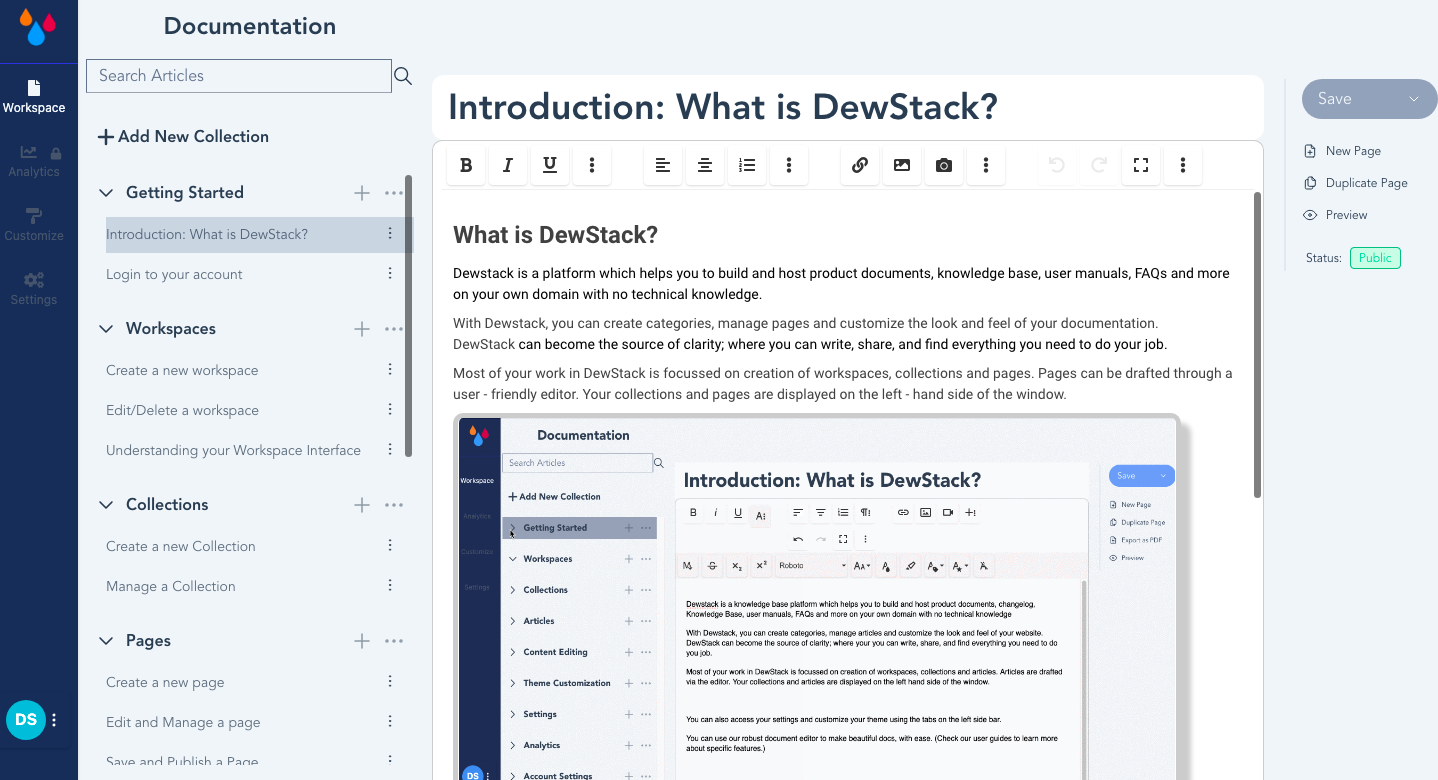The width and height of the screenshot is (1438, 780).
Task: Toggle Underline formatting in editor toolbar
Action: (x=550, y=166)
